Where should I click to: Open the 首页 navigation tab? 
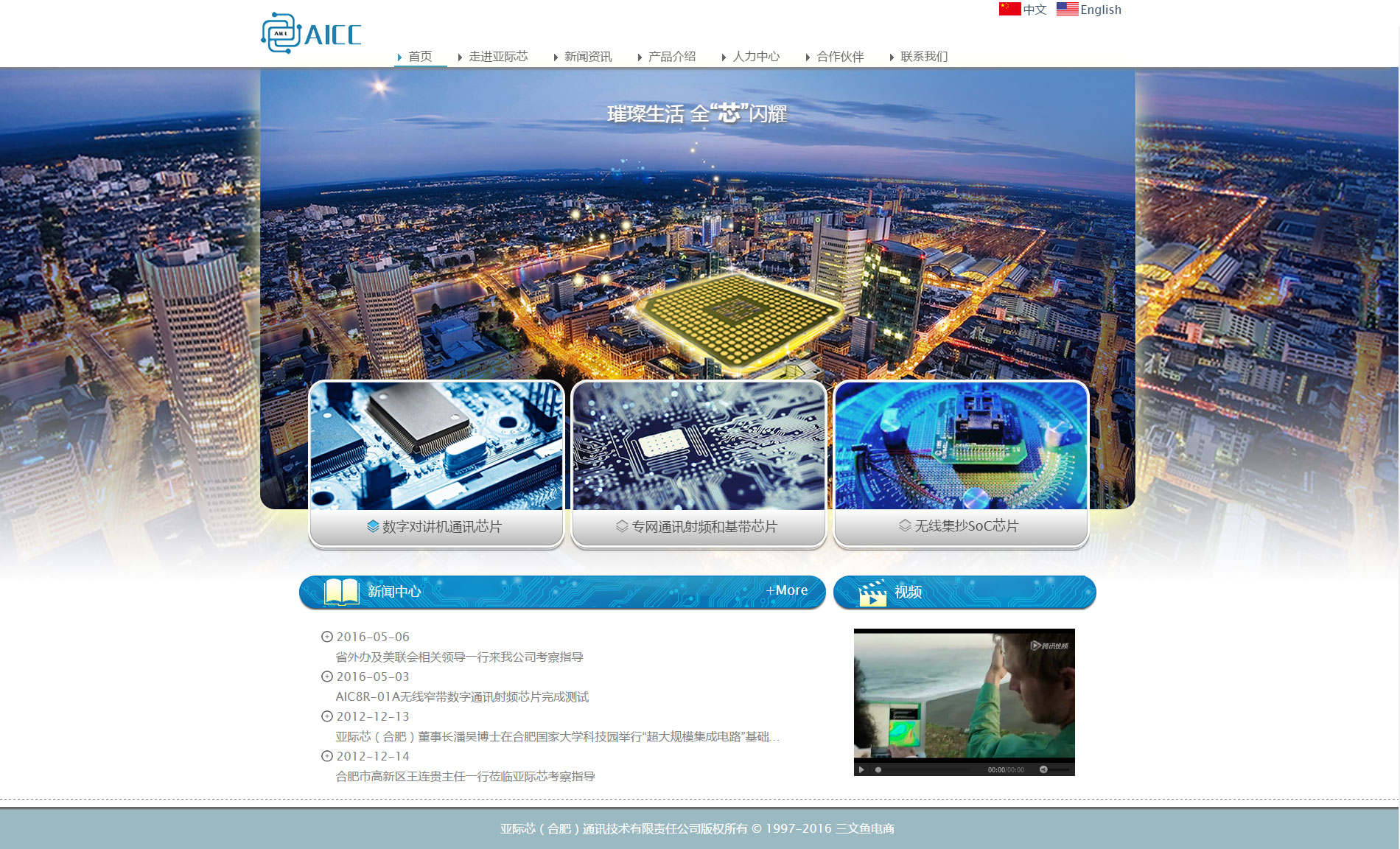pyautogui.click(x=420, y=57)
